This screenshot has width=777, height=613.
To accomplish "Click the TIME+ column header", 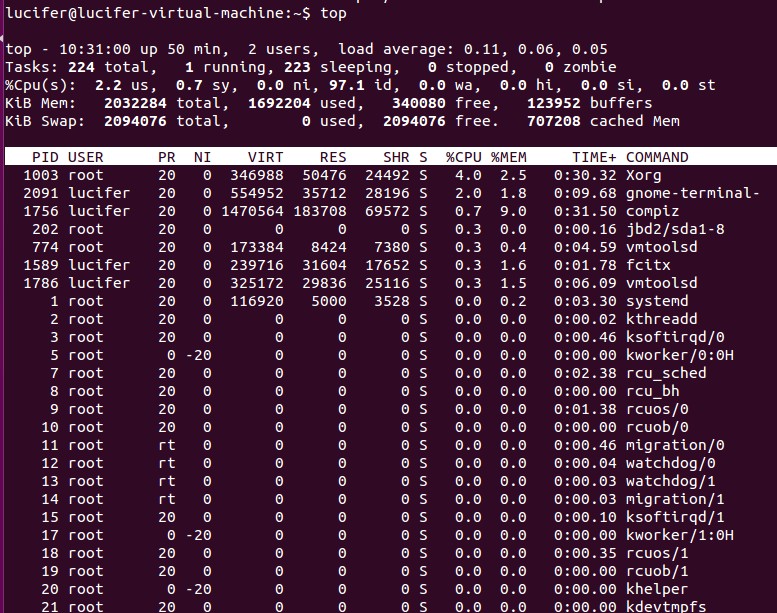I will [x=594, y=158].
